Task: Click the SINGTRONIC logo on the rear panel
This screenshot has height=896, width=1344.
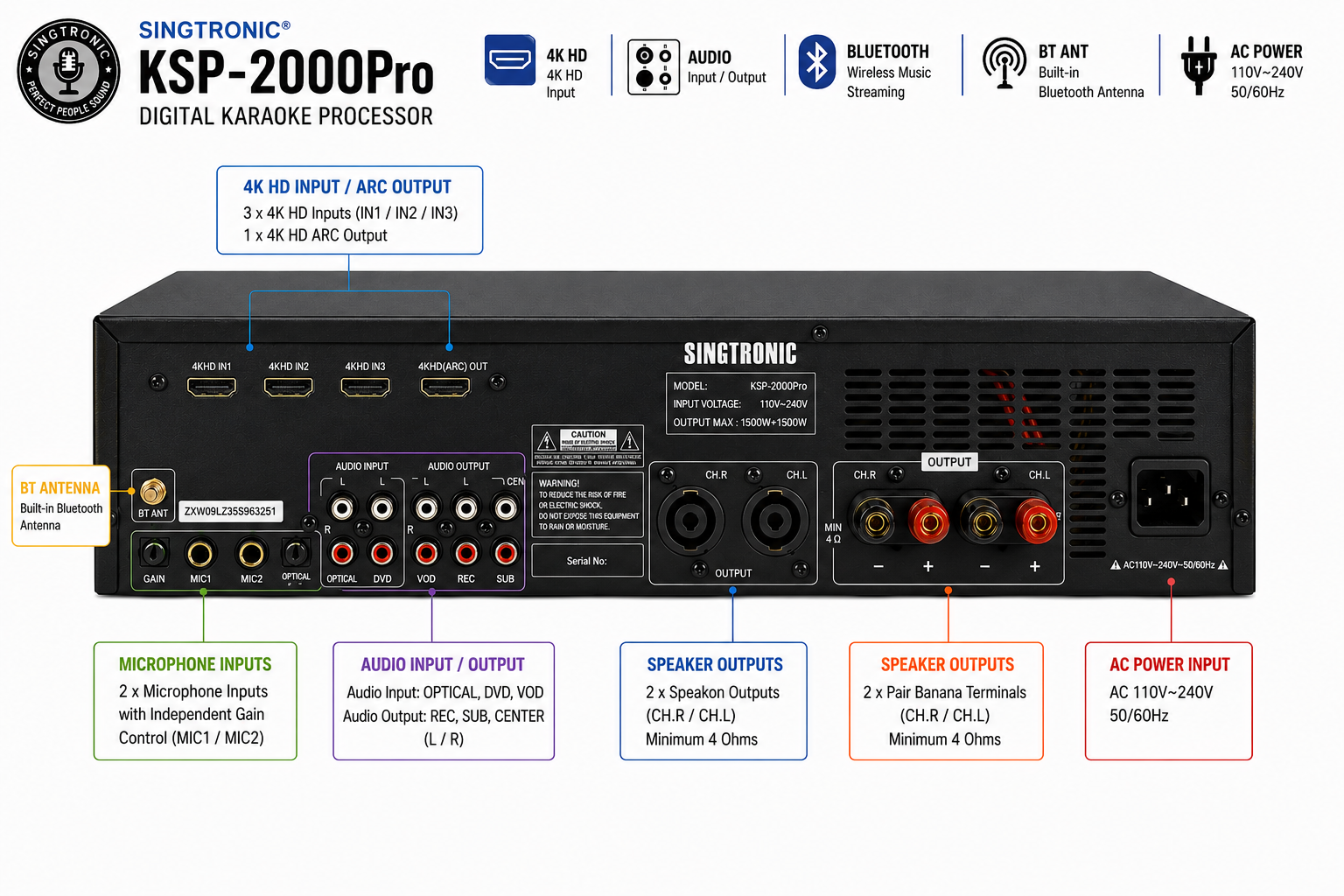Action: [x=740, y=353]
